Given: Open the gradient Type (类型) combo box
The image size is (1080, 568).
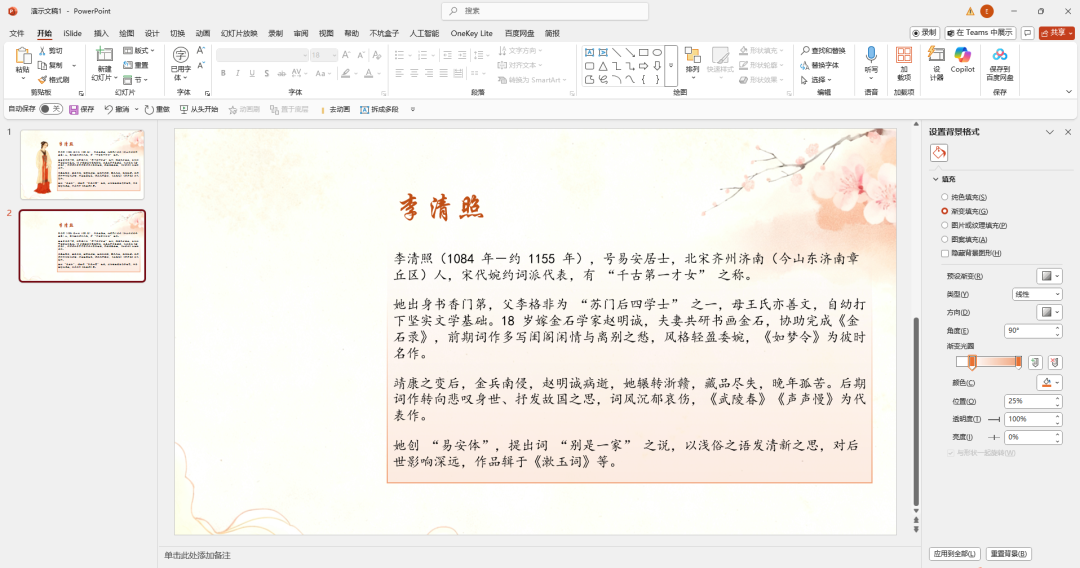Looking at the screenshot, I should [1037, 294].
